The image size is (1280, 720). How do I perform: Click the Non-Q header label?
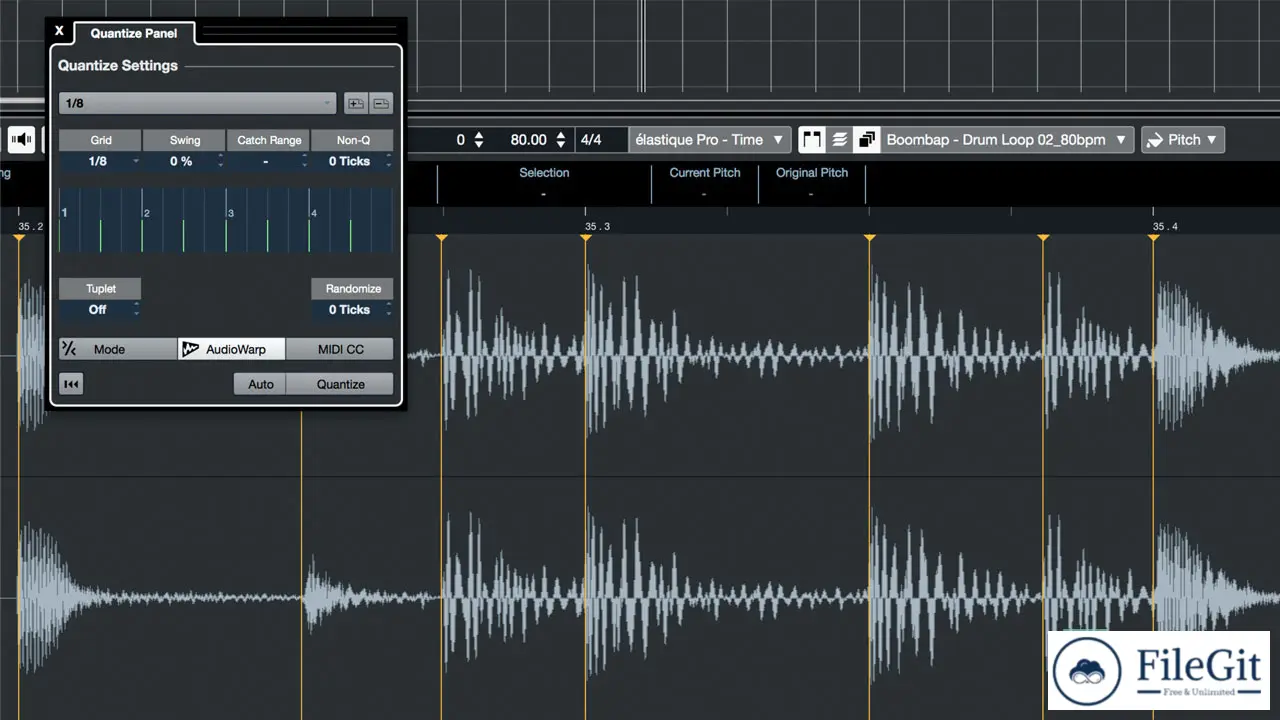(x=353, y=140)
